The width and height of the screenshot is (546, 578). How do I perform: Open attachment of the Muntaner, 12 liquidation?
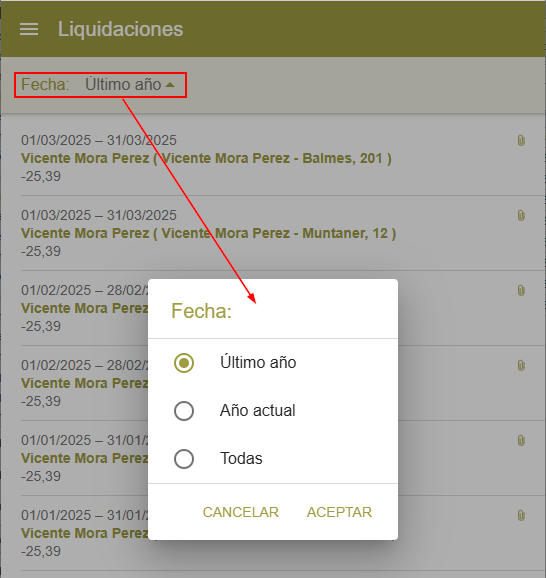(521, 215)
